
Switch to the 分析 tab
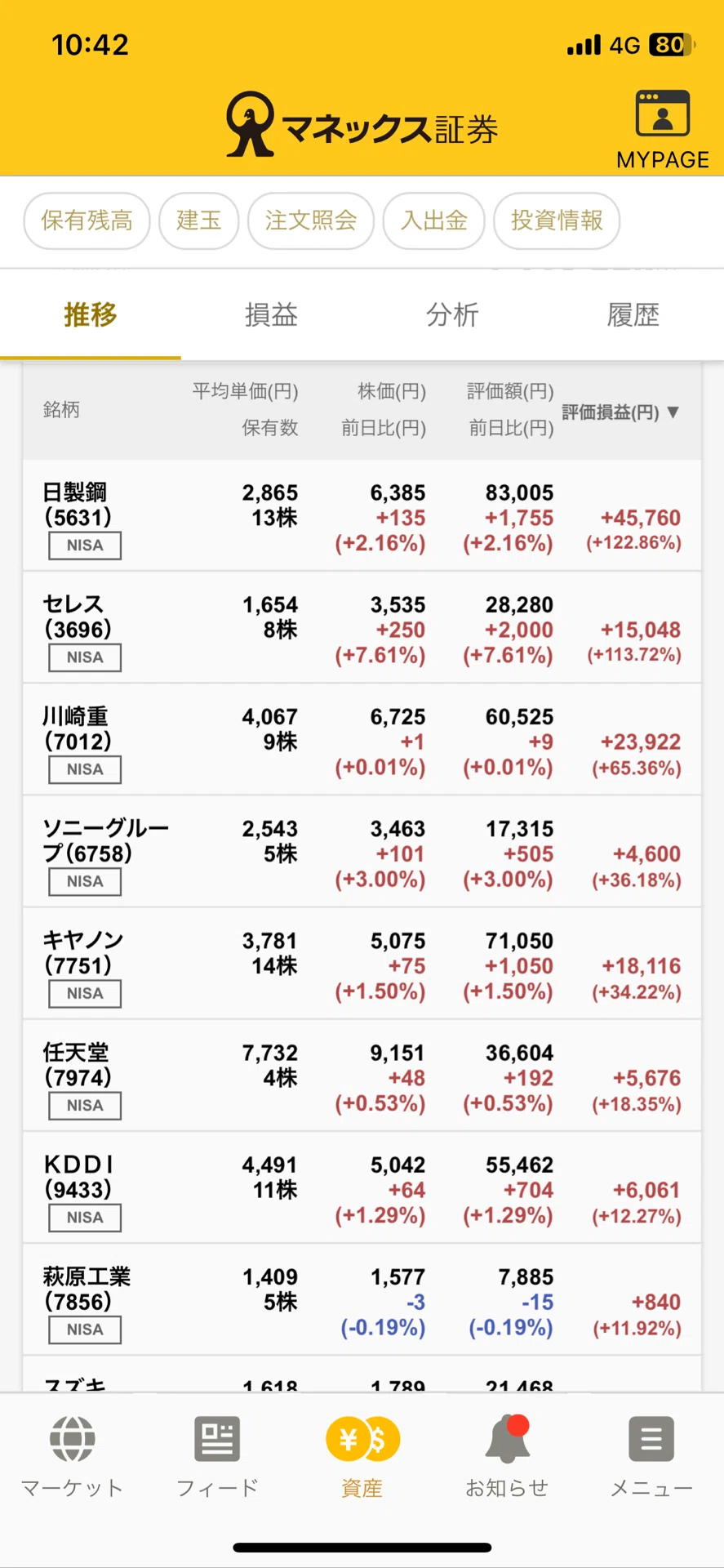click(452, 314)
